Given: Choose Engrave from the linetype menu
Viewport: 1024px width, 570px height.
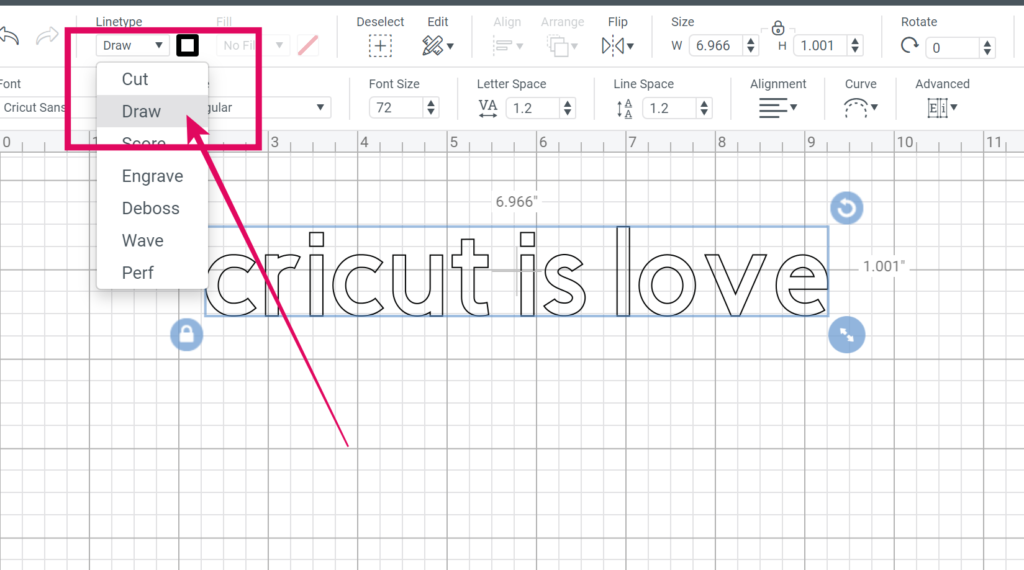Looking at the screenshot, I should (x=152, y=176).
